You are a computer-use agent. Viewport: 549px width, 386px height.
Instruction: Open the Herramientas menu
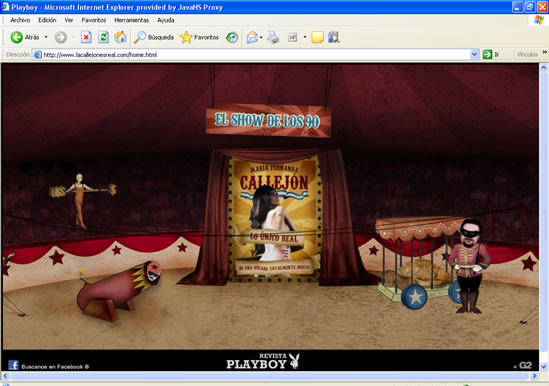point(132,20)
